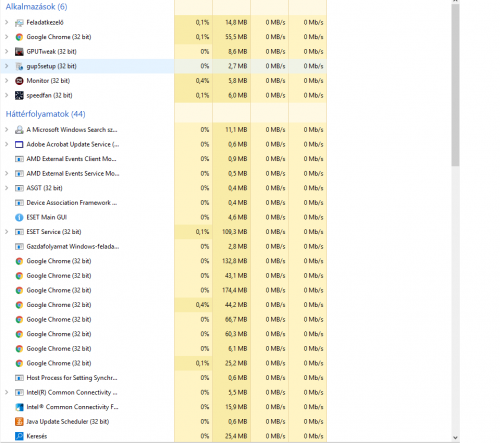Click the gup5setup installer icon
The height and width of the screenshot is (443, 500).
click(x=19, y=66)
